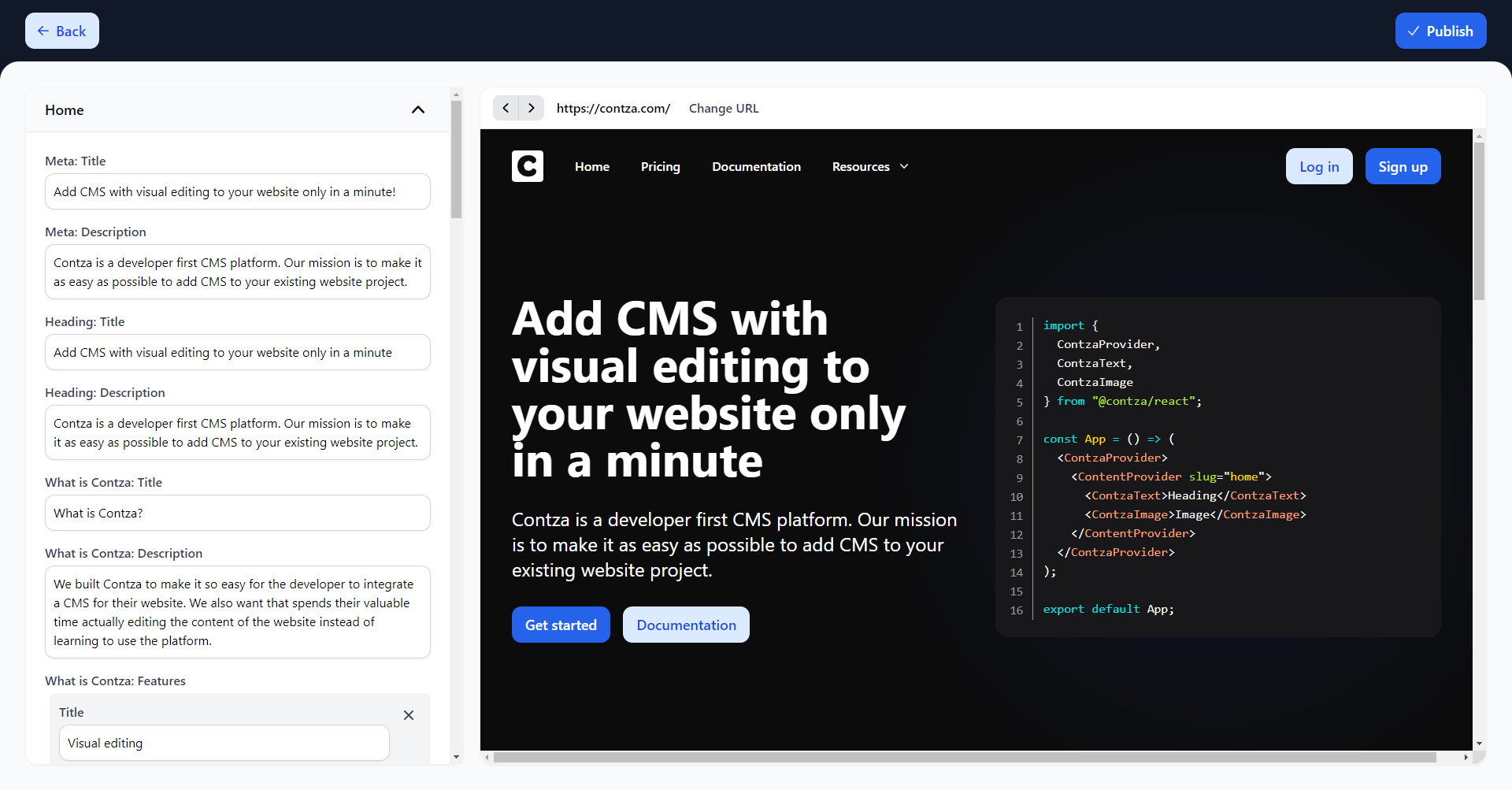Image resolution: width=1512 pixels, height=790 pixels.
Task: Remove the Visual editing feature item
Action: tap(409, 715)
